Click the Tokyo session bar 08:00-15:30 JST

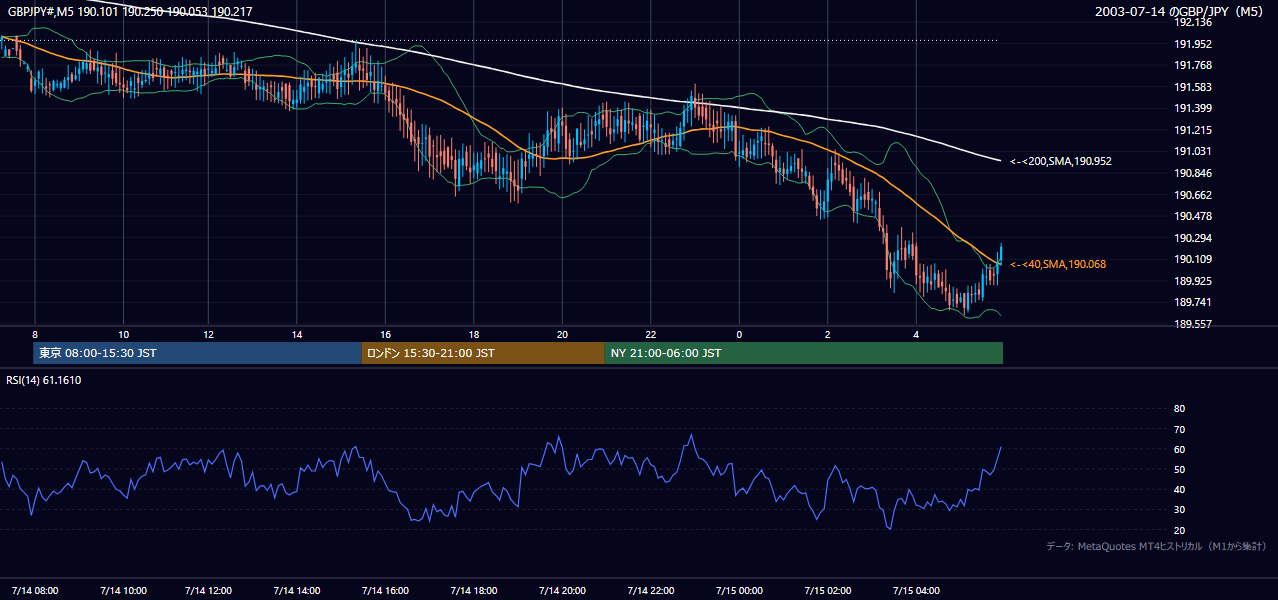197,353
